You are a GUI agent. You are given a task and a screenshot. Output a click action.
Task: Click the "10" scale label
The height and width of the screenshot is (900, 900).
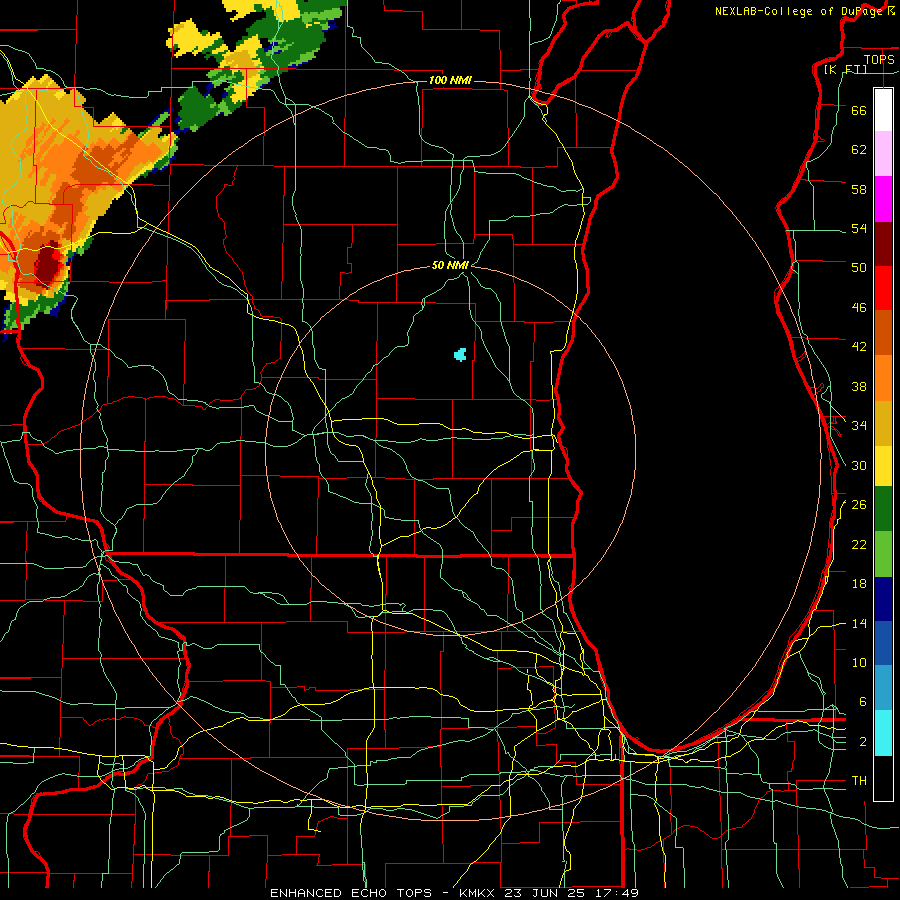click(859, 662)
